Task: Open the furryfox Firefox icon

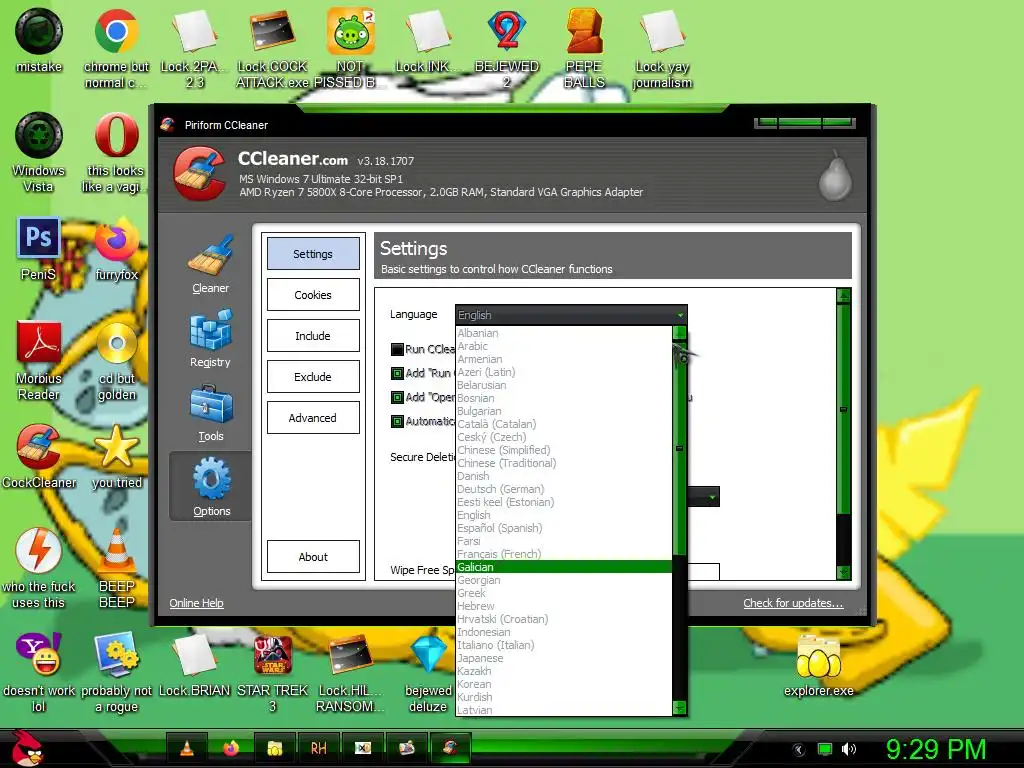Action: point(116,249)
